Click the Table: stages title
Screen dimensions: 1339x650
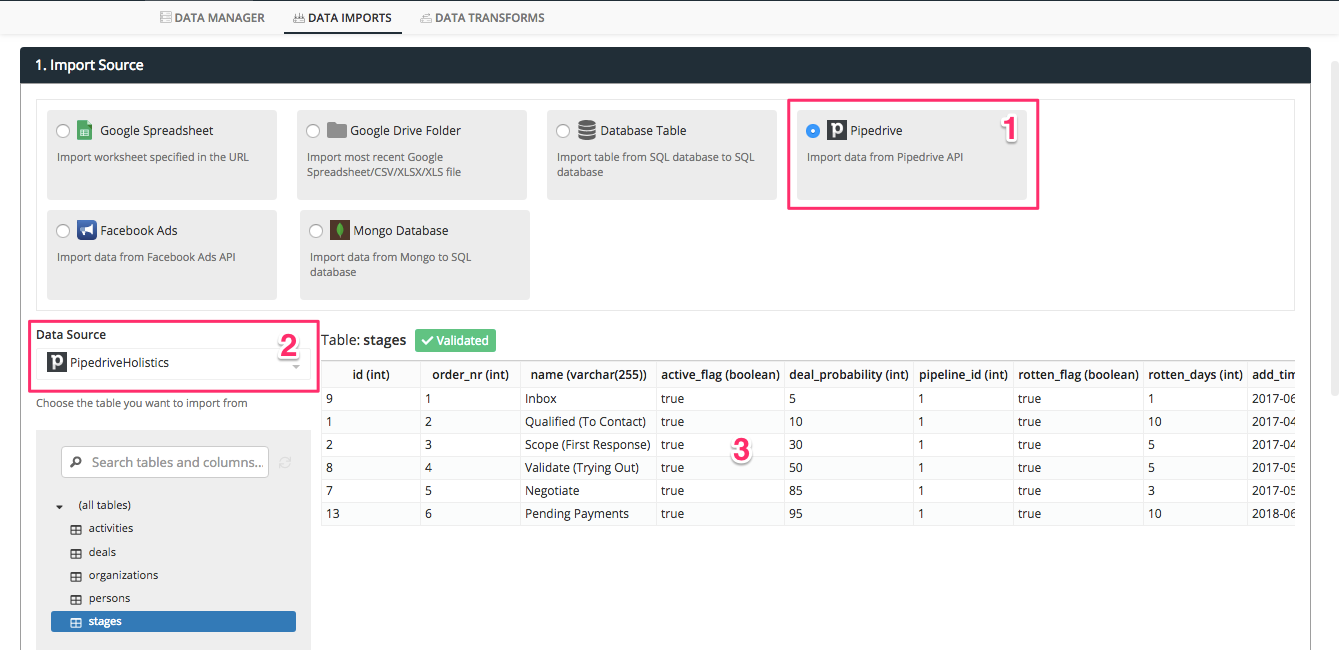(x=364, y=340)
